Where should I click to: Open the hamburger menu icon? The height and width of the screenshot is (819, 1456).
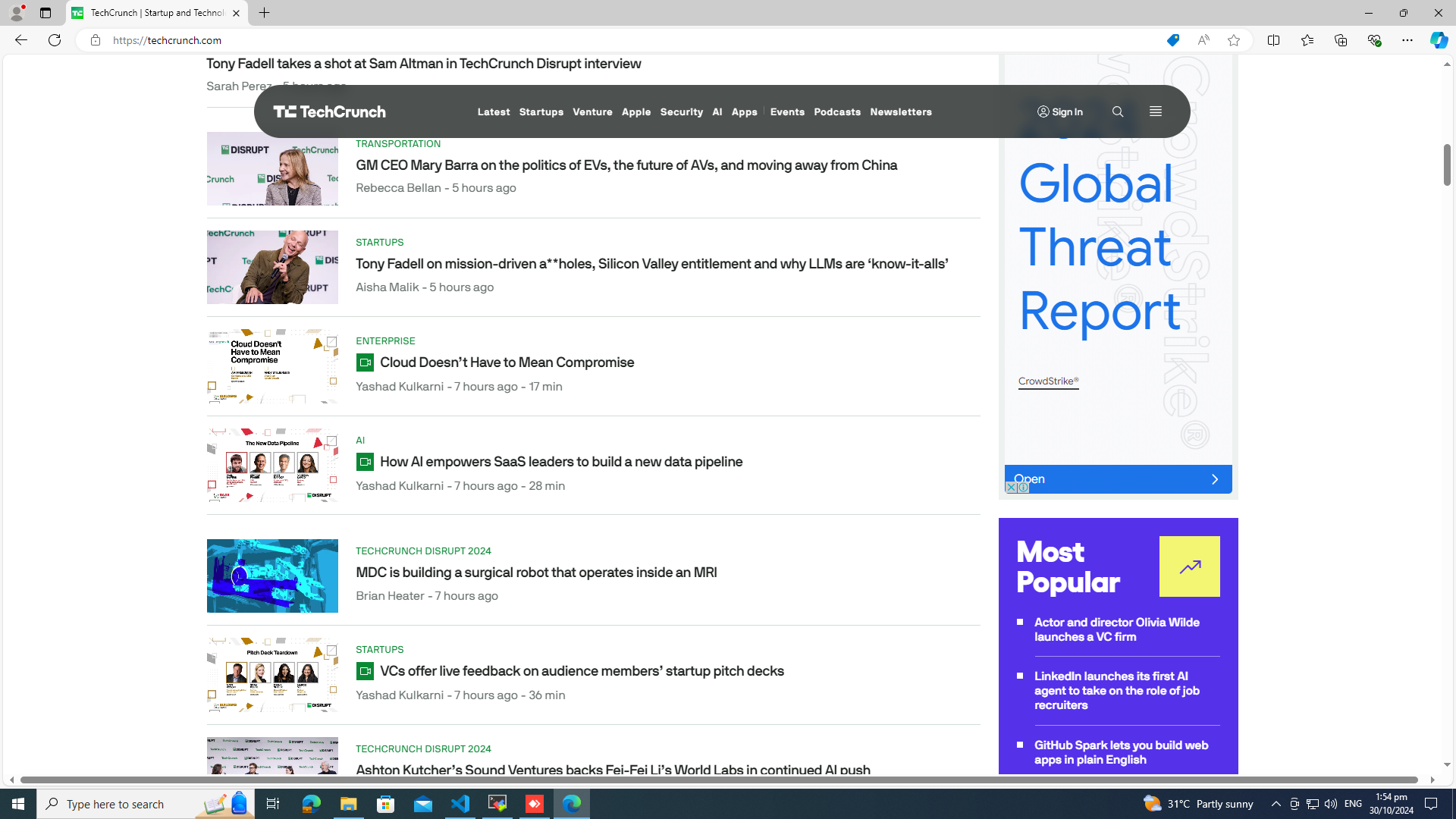pos(1155,111)
